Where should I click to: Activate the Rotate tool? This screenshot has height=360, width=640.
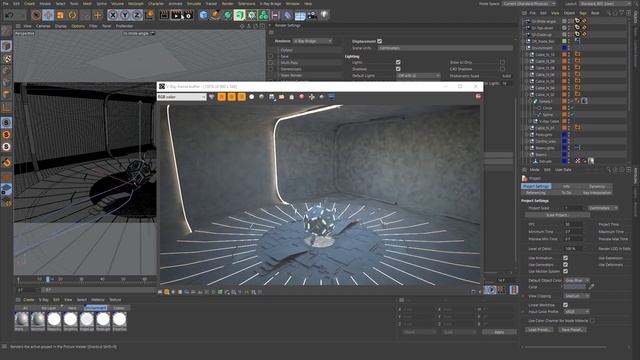point(73,15)
